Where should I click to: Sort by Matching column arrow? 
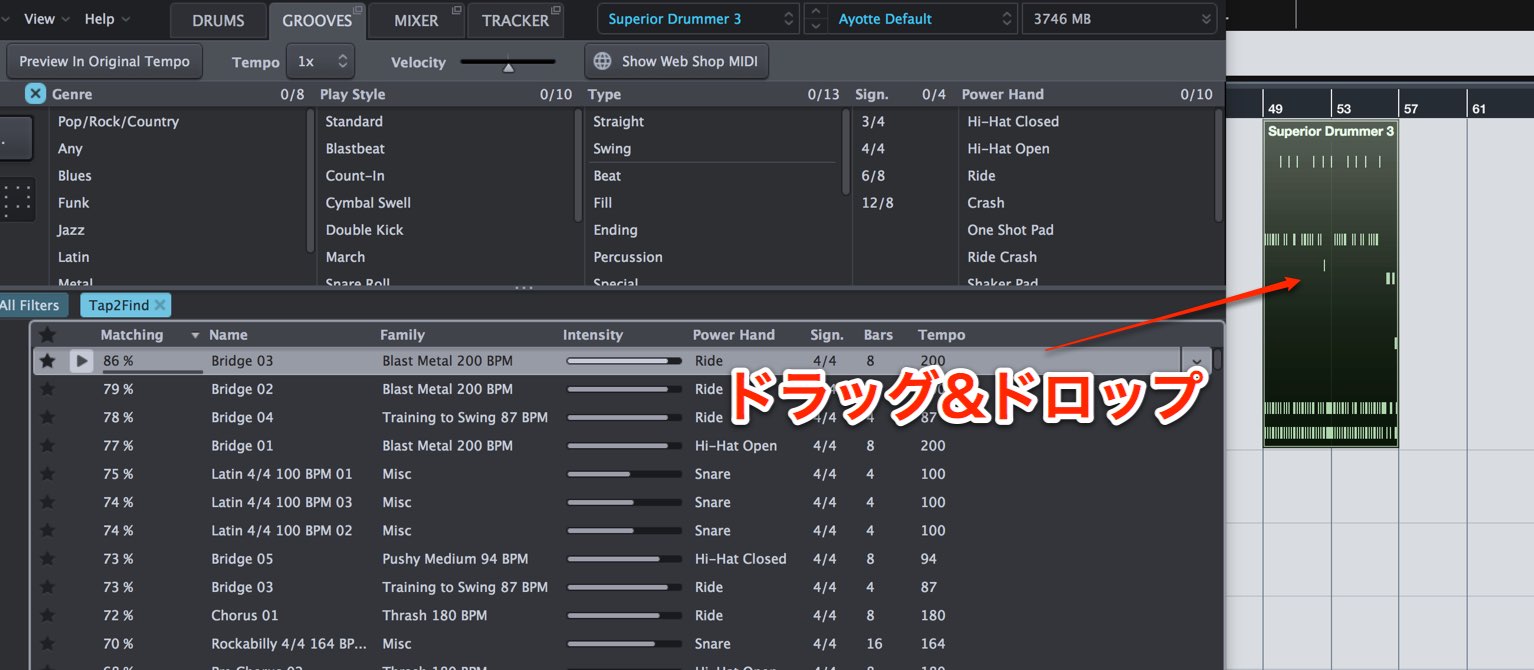[x=195, y=336]
